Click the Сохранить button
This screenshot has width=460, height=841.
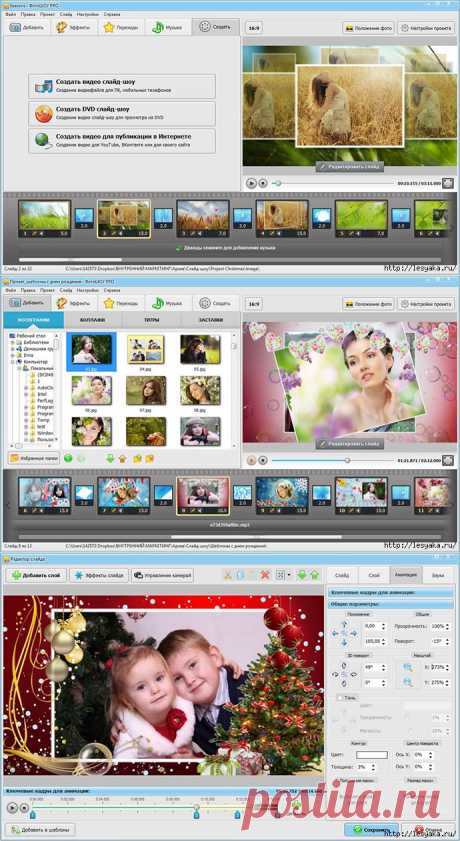click(x=372, y=830)
